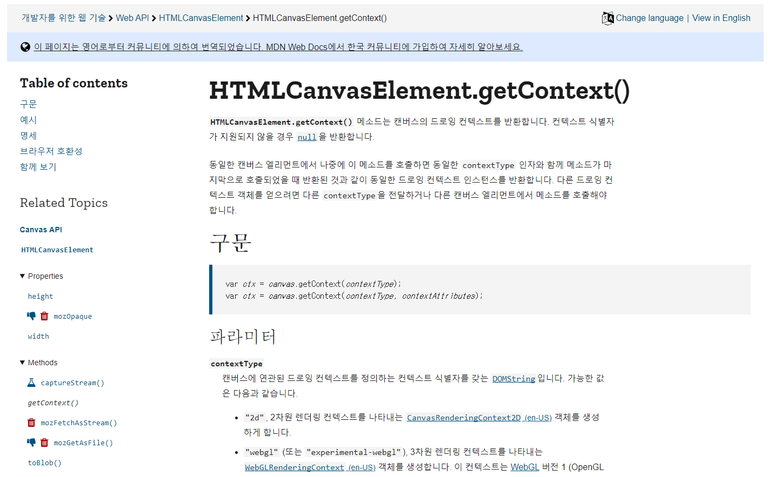Open the width property link

pos(38,336)
